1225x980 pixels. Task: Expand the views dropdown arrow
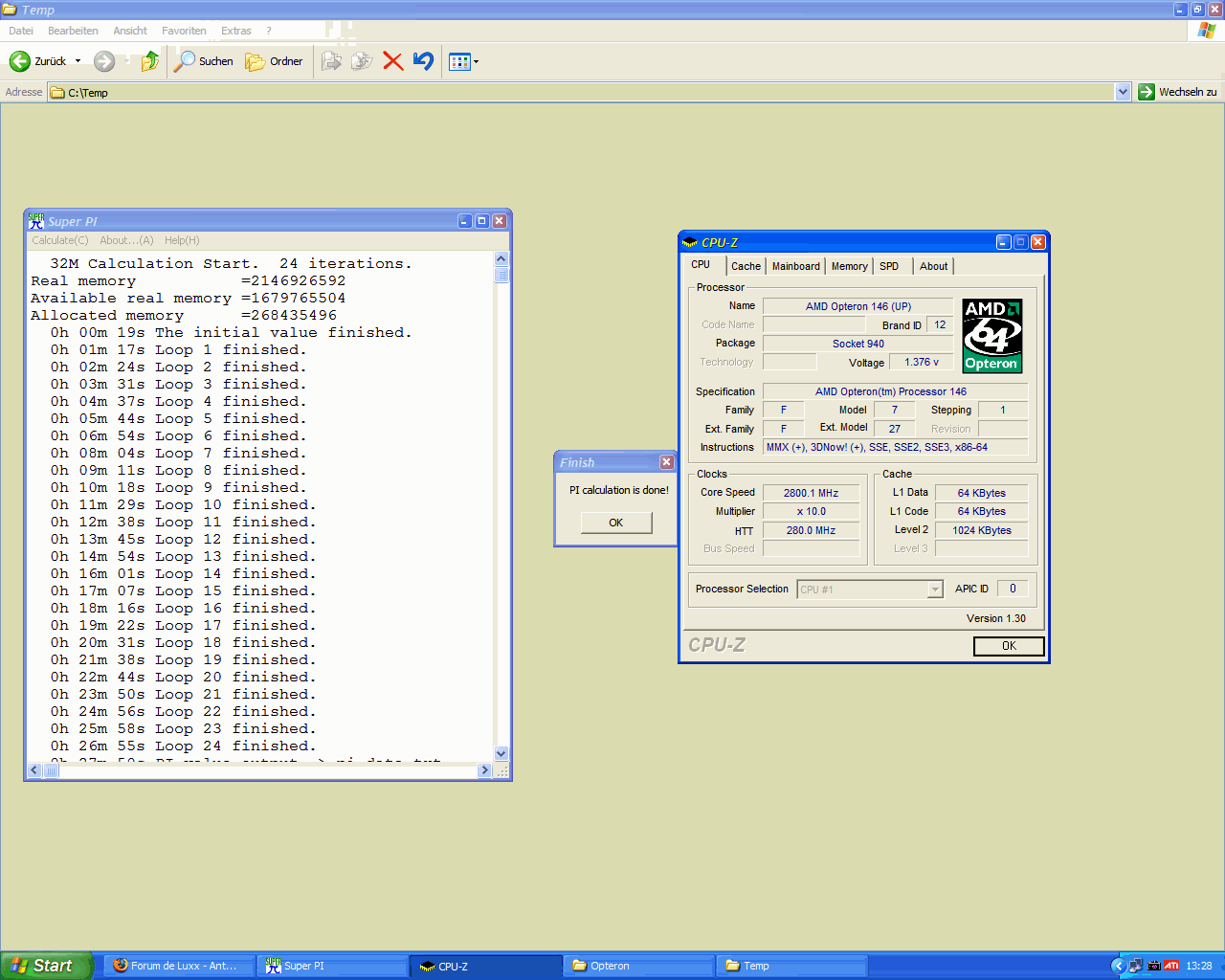(476, 61)
